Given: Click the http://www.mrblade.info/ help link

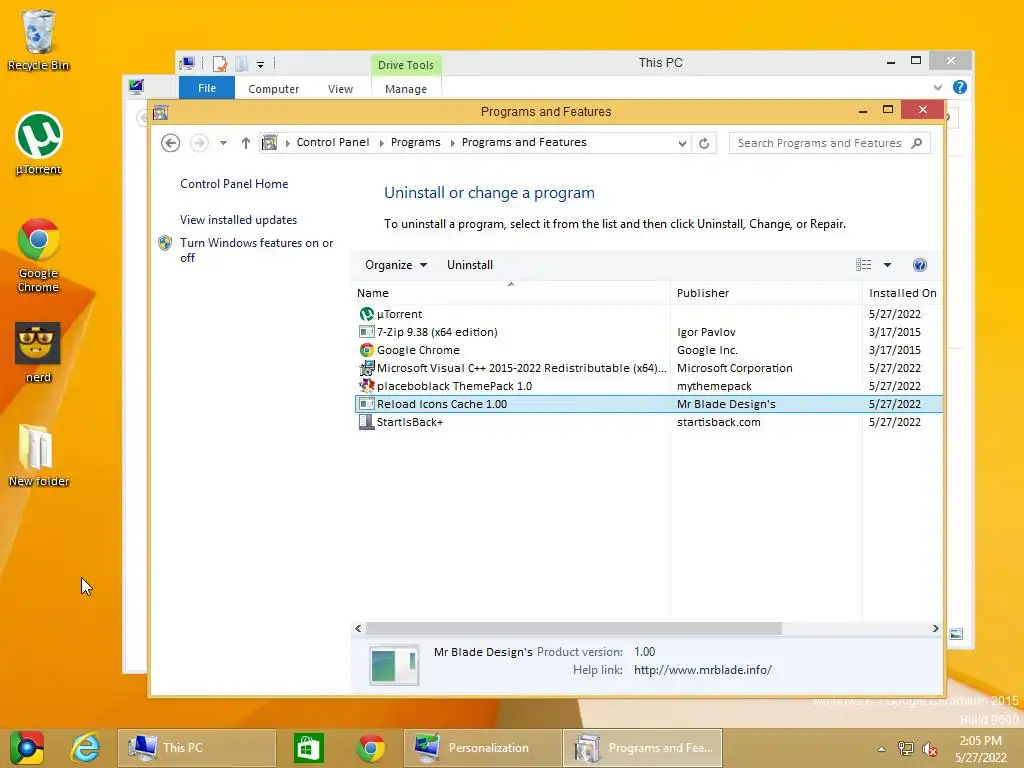Looking at the screenshot, I should [x=703, y=670].
